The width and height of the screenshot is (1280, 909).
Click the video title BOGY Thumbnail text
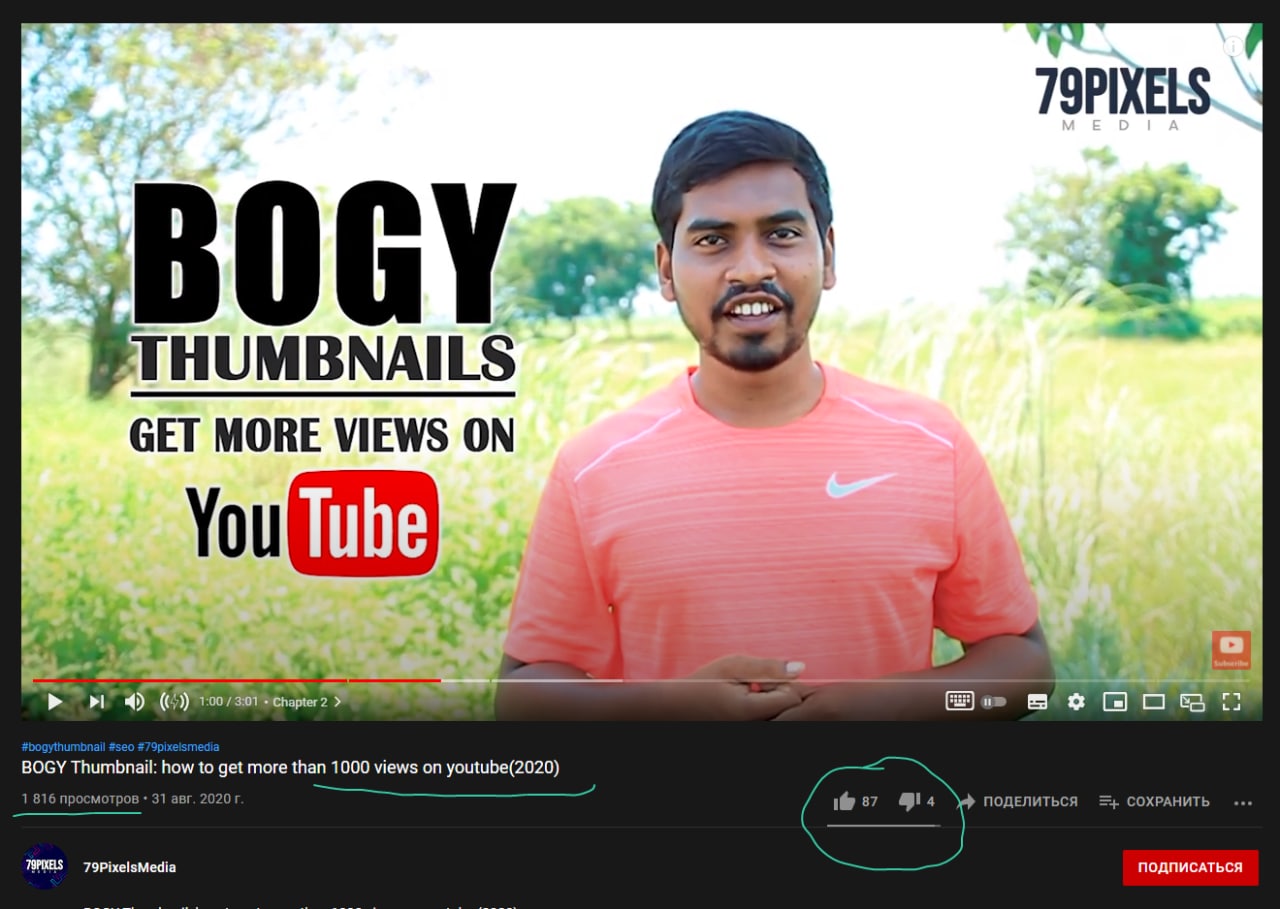pos(290,768)
